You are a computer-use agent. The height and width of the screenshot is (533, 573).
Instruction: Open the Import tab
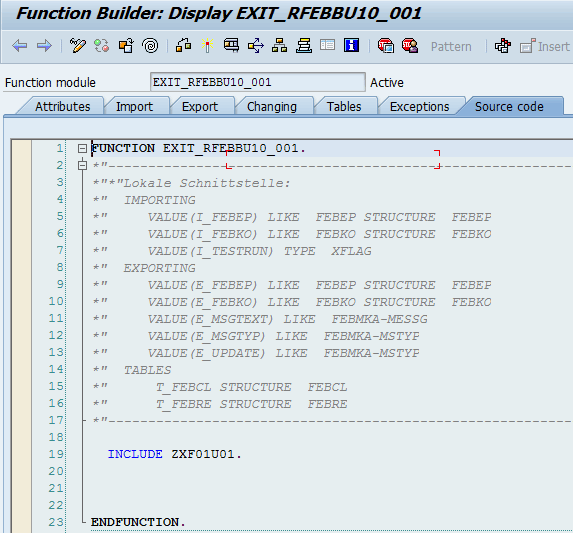click(134, 107)
